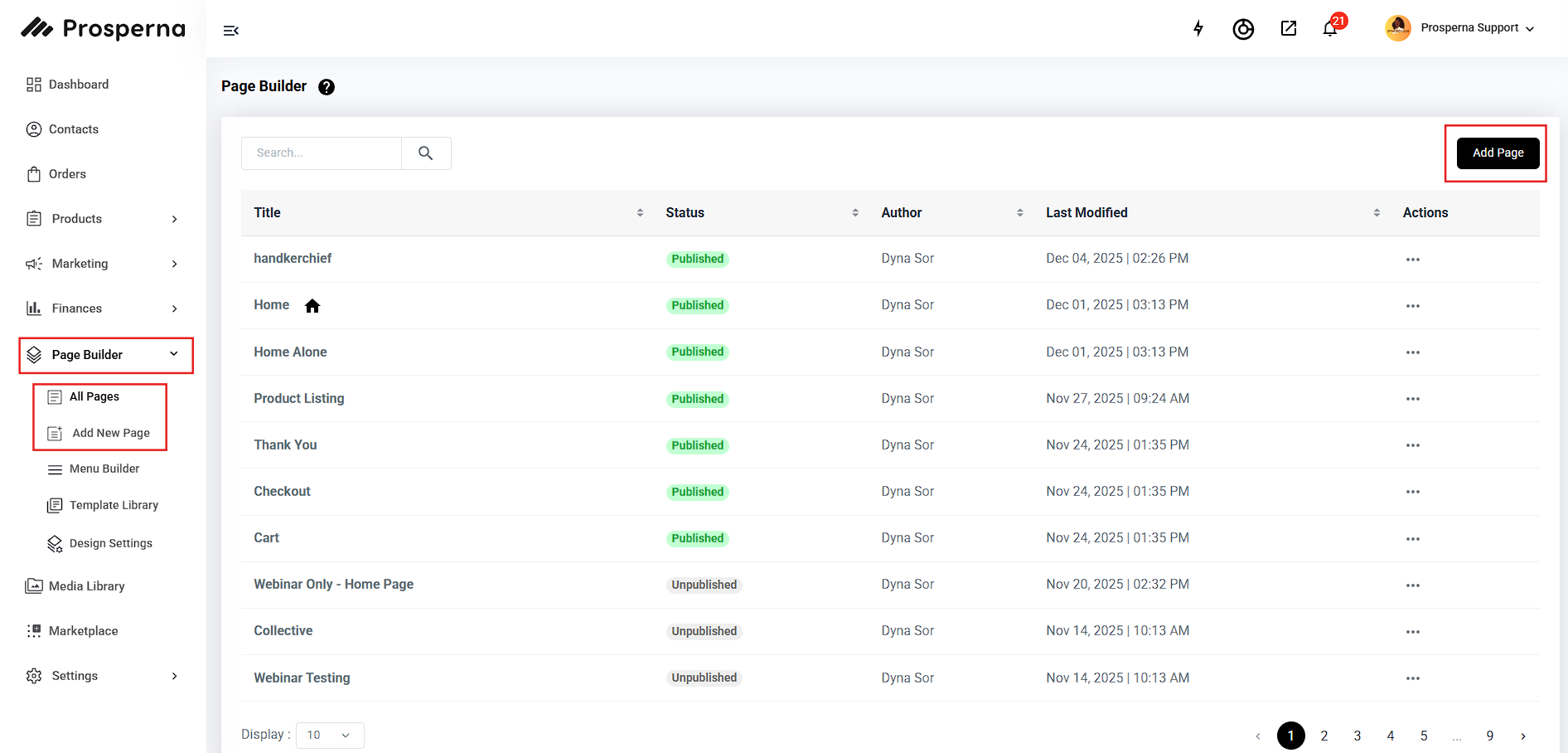
Task: Sort the table by Title column
Action: (640, 213)
